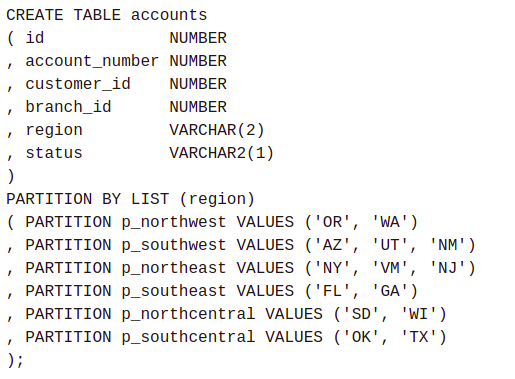This screenshot has height=379, width=515.
Task: Click the p_southcentral partition name
Action: coord(188,337)
